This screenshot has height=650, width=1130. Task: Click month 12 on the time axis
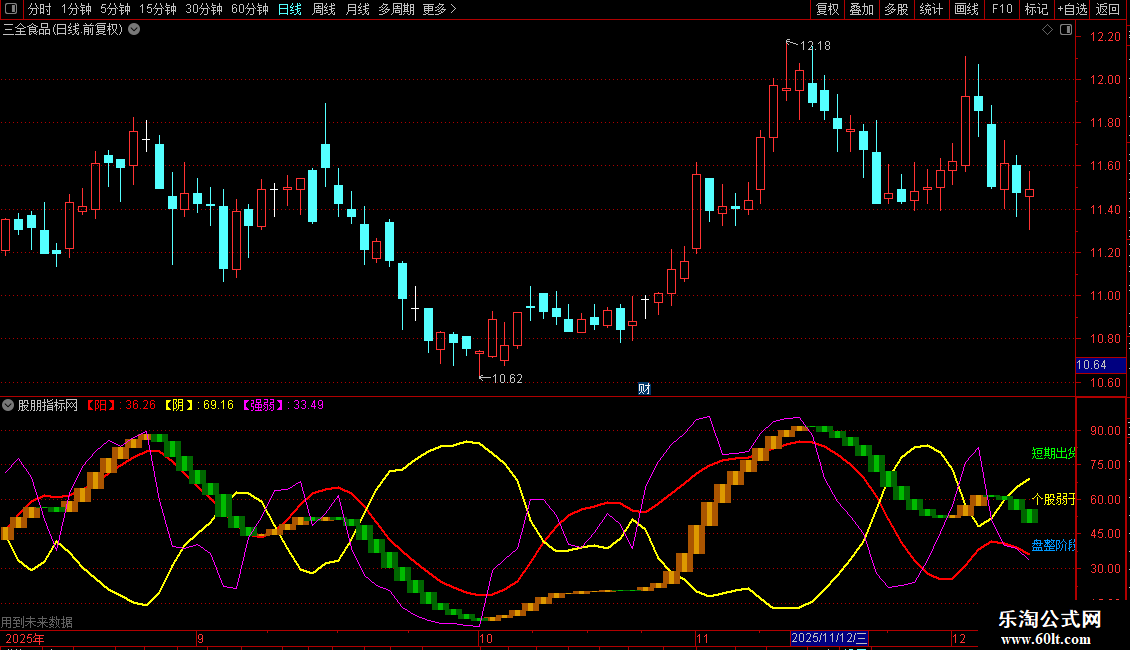tap(958, 638)
